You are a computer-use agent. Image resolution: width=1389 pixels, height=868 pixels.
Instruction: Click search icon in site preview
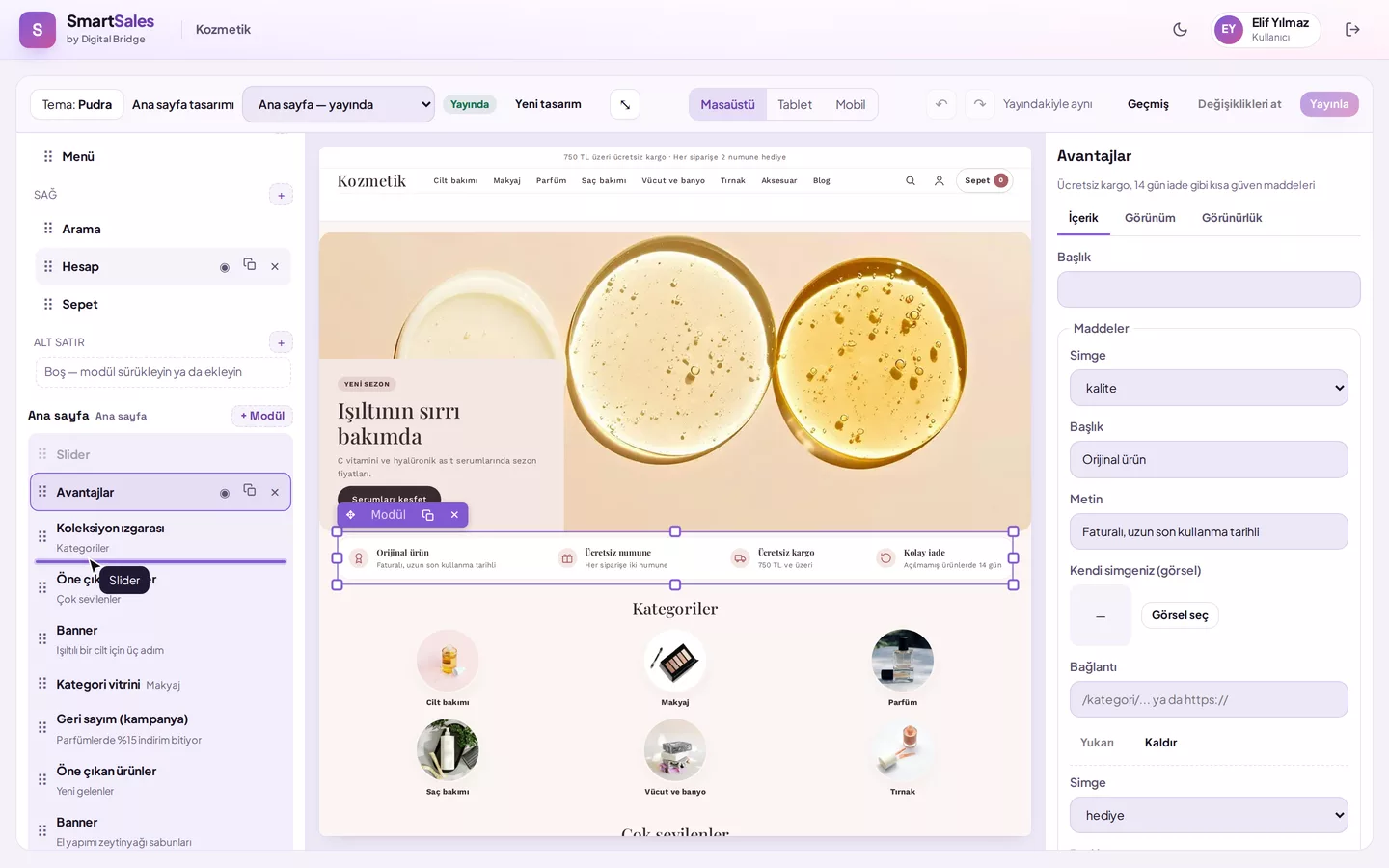coord(911,180)
